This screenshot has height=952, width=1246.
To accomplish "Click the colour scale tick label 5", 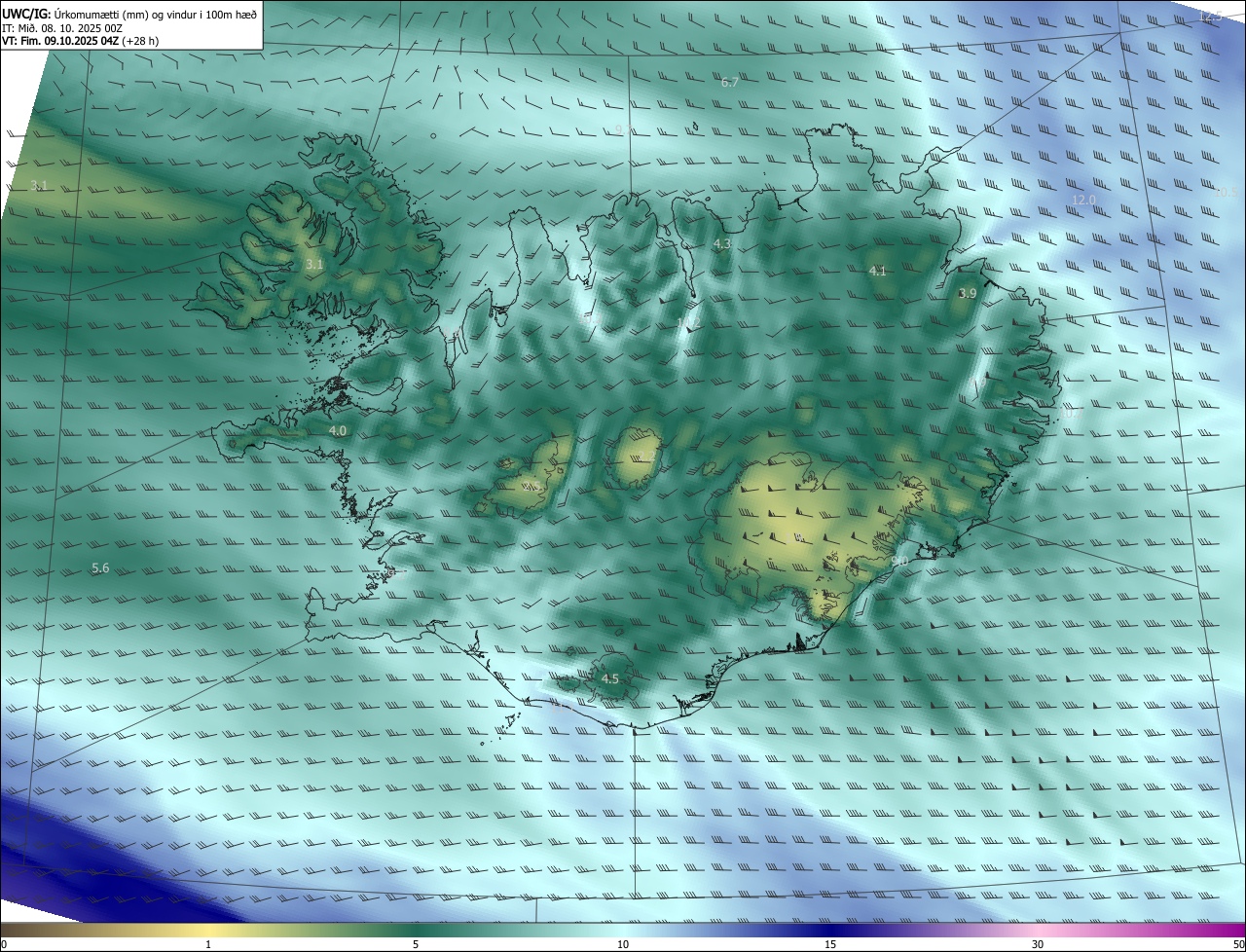I will coord(416,945).
